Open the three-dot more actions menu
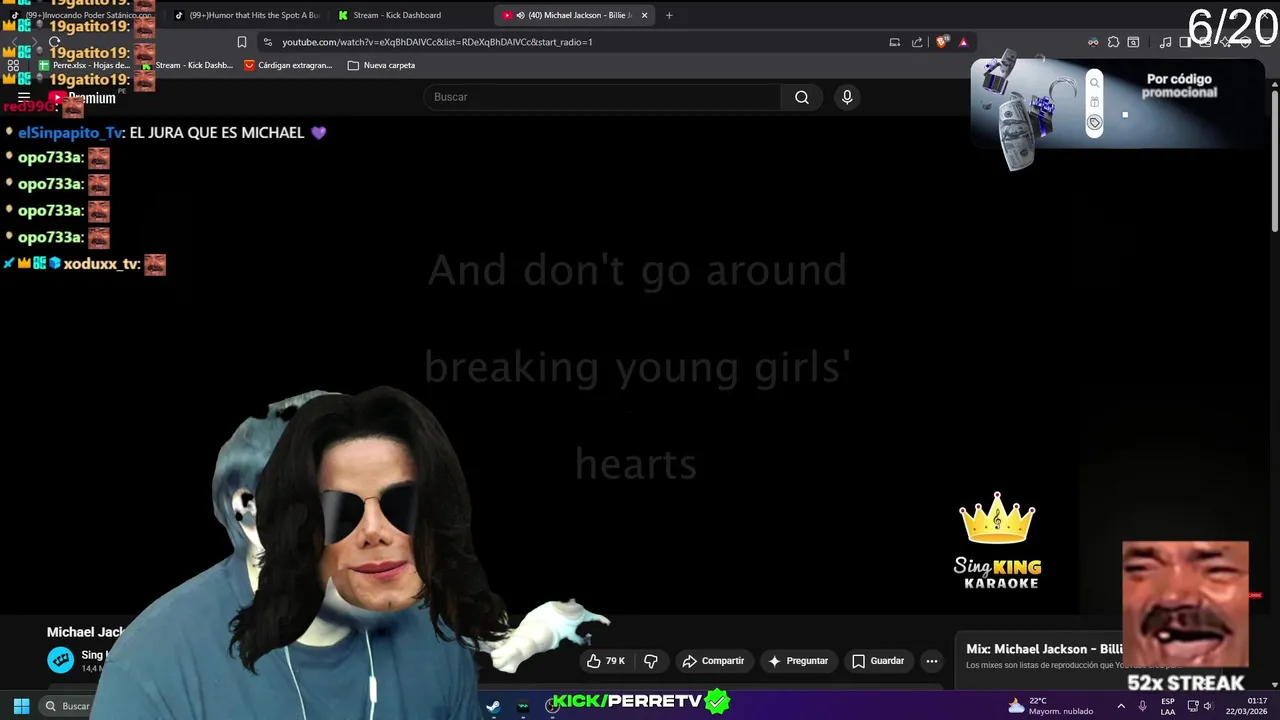 pyautogui.click(x=932, y=661)
